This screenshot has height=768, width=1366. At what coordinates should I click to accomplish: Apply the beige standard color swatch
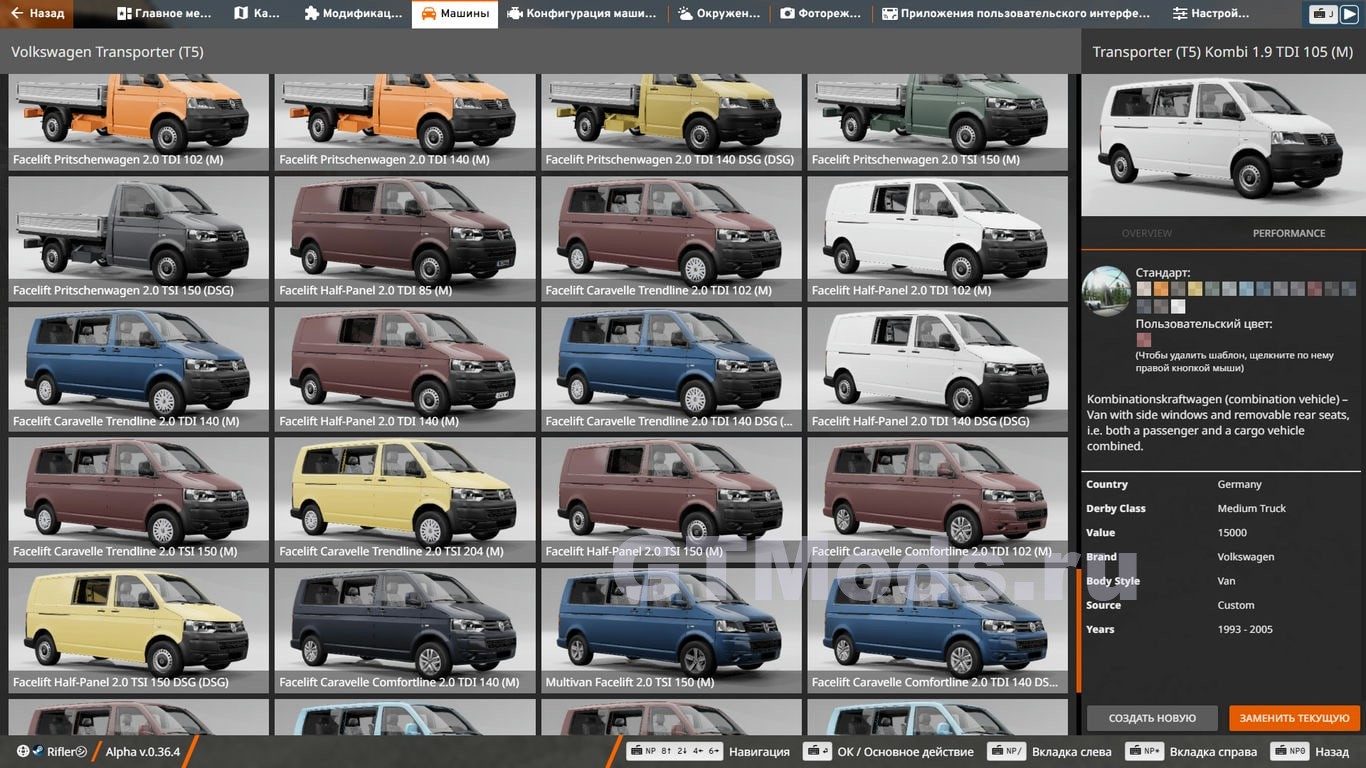[1144, 289]
